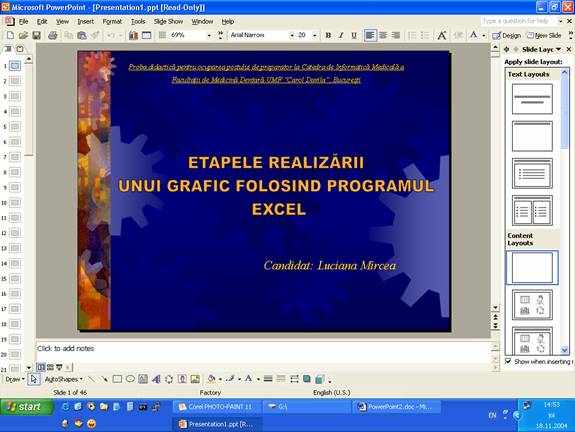Viewport: 575px width, 432px height.
Task: Switch to PowerPoint2.doc taskbar button
Action: point(397,407)
